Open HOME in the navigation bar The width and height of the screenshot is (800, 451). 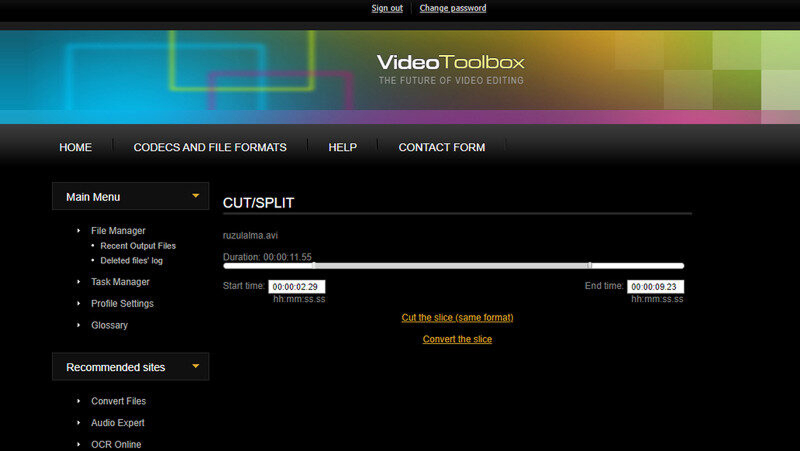point(75,147)
